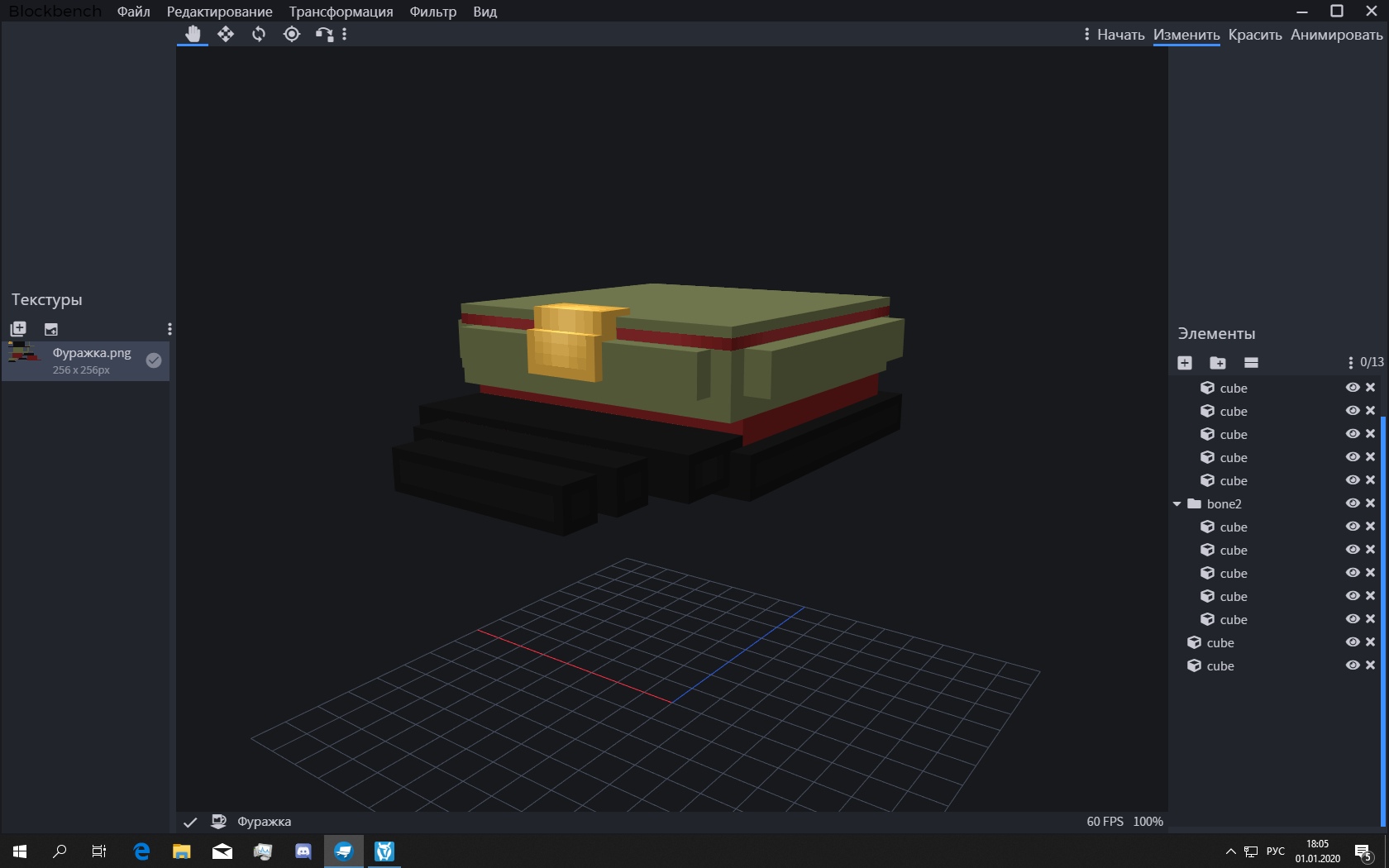Collapse the bone2 group
This screenshot has width=1389, height=868.
1177,503
